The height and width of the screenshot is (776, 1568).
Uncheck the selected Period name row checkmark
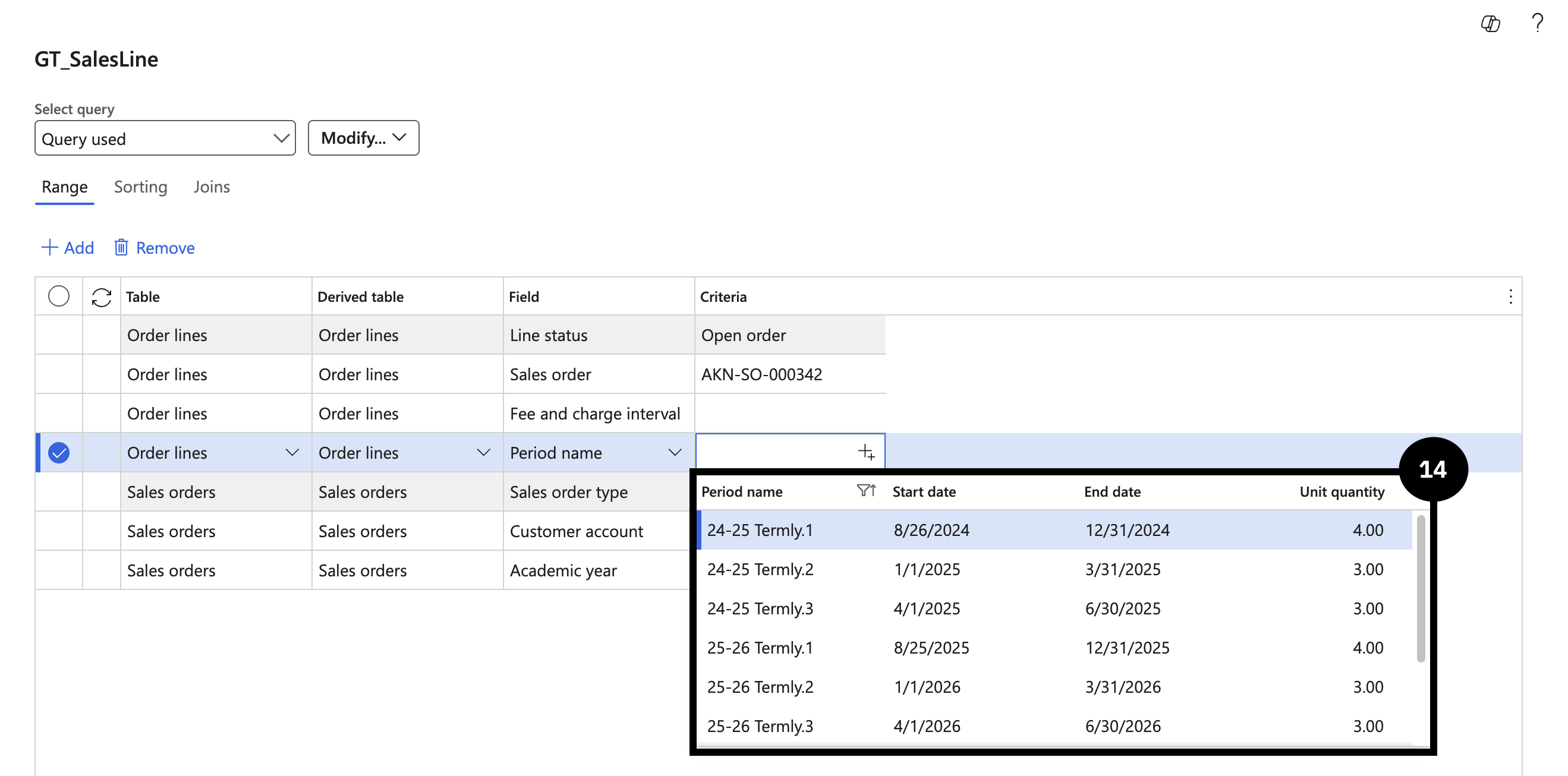[58, 453]
